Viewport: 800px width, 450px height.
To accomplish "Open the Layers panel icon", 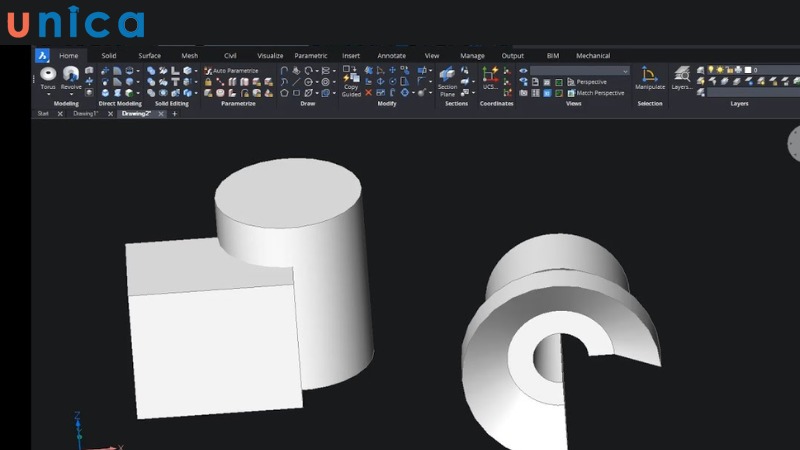I will 682,75.
